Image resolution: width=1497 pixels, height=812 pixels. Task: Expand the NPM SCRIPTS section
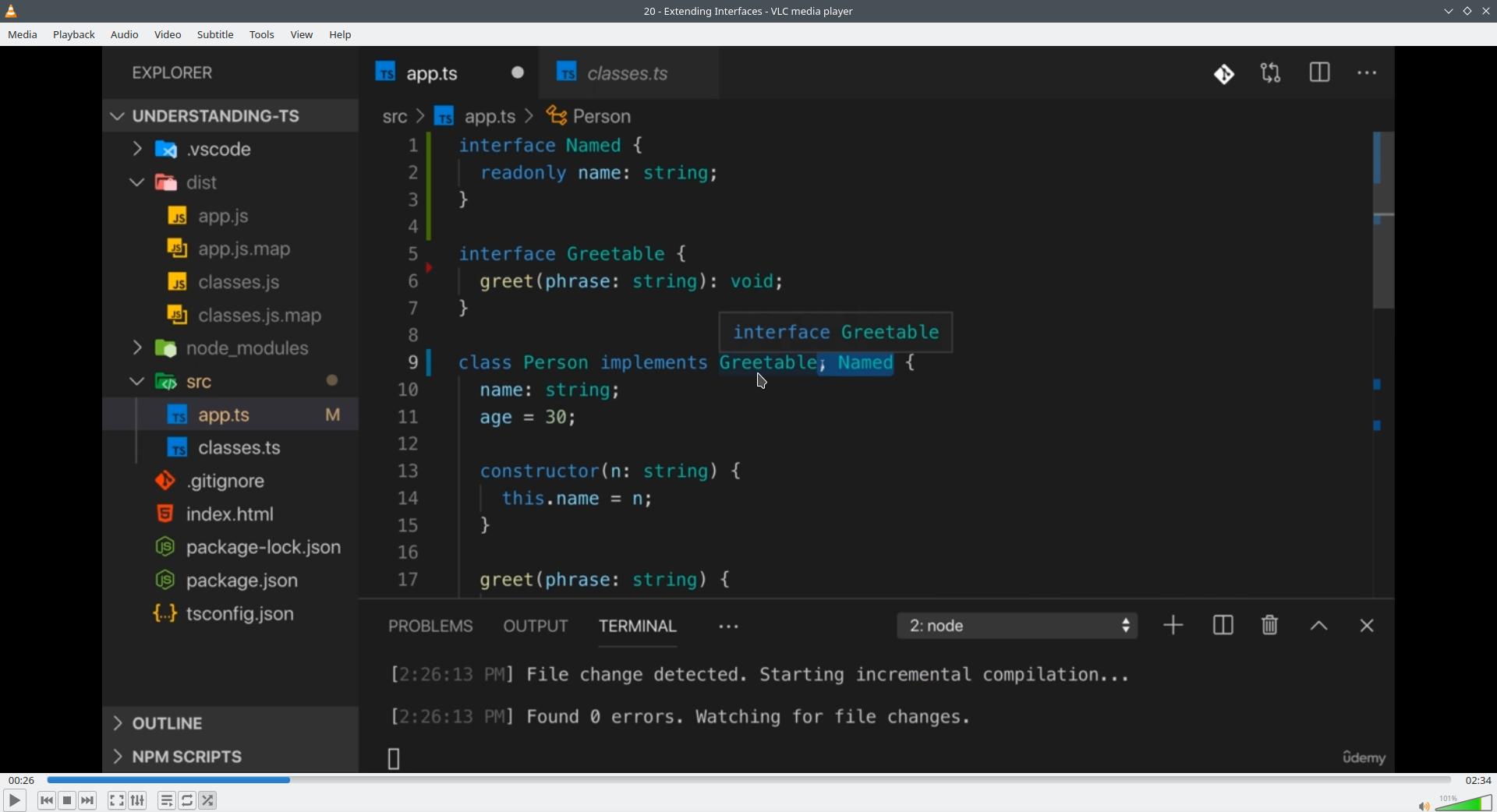point(231,757)
